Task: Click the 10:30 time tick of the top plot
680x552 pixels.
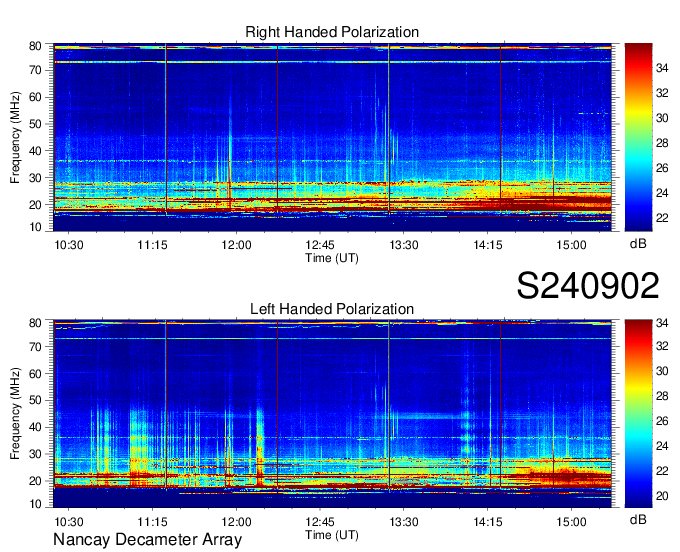Action: 69,245
